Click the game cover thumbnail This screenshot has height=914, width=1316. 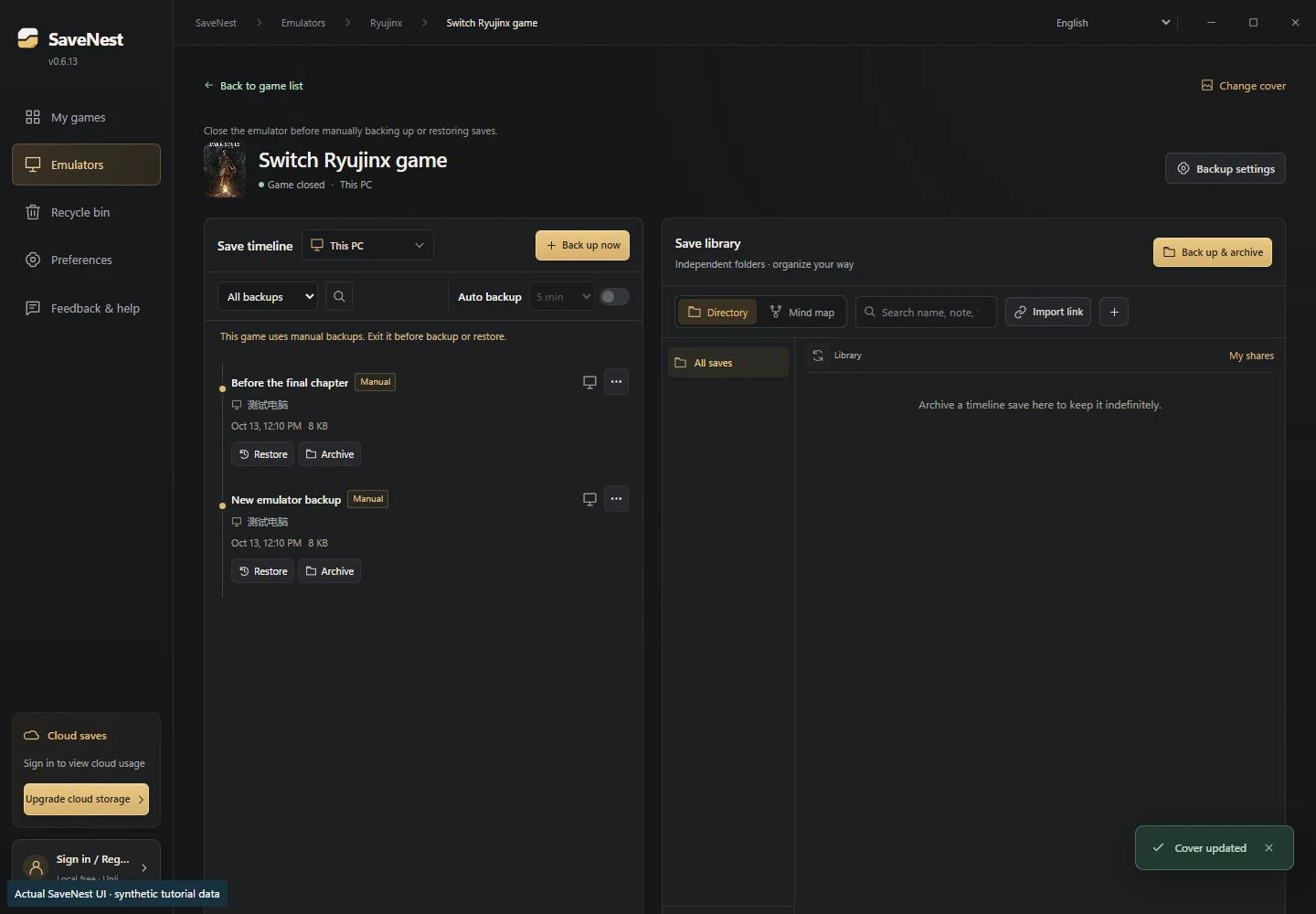225,170
